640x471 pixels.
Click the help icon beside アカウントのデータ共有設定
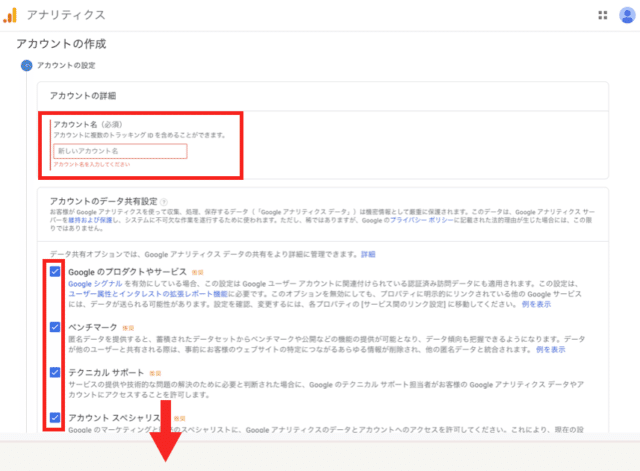(x=164, y=202)
